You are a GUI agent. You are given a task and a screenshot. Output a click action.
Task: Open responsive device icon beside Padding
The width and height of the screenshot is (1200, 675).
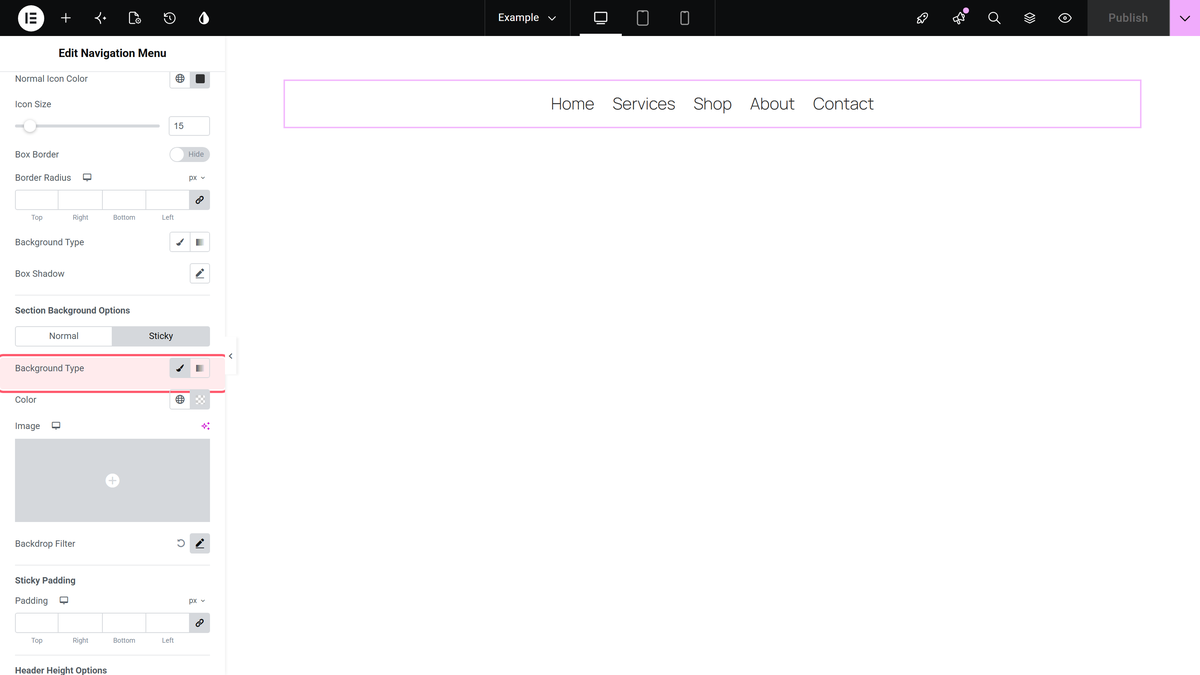(x=64, y=601)
